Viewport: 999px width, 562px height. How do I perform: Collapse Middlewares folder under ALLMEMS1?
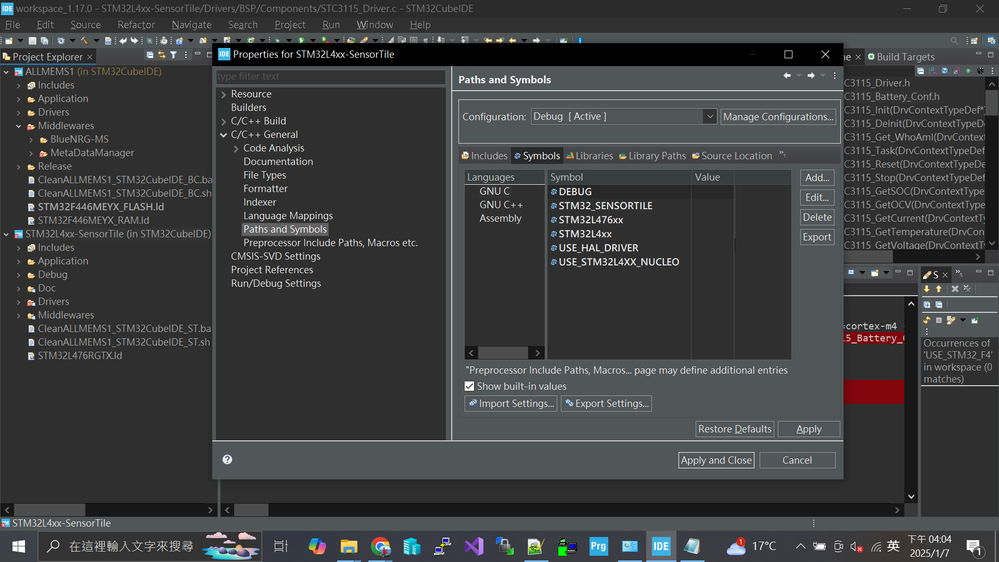[19, 126]
